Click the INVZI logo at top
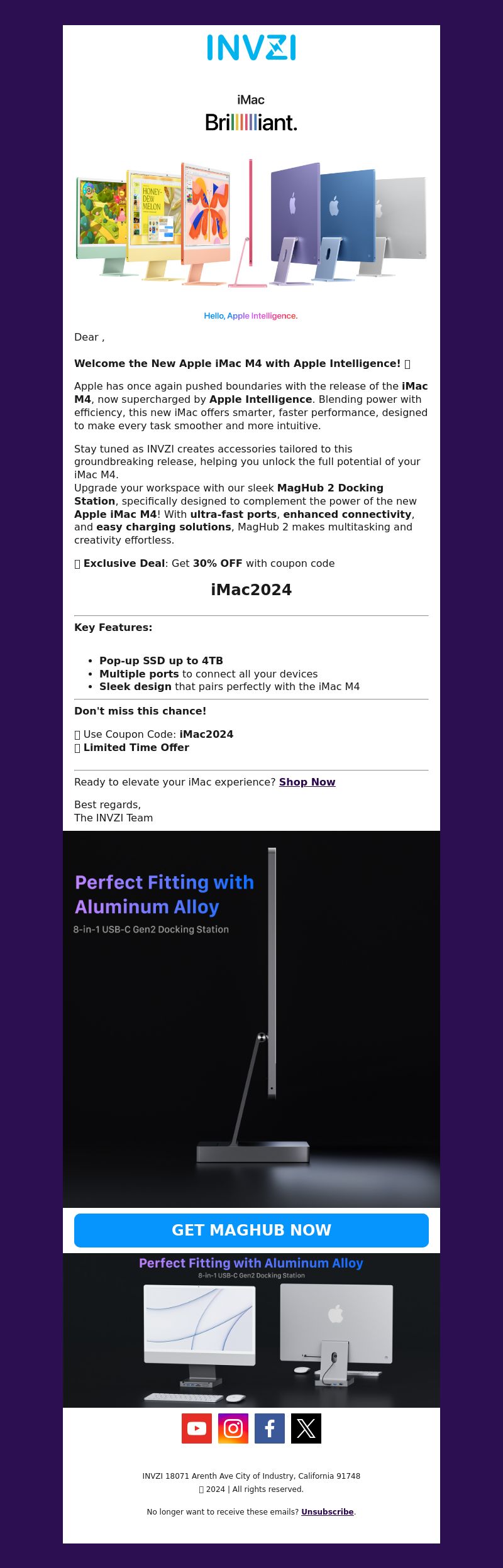The image size is (503, 1568). tap(251, 48)
